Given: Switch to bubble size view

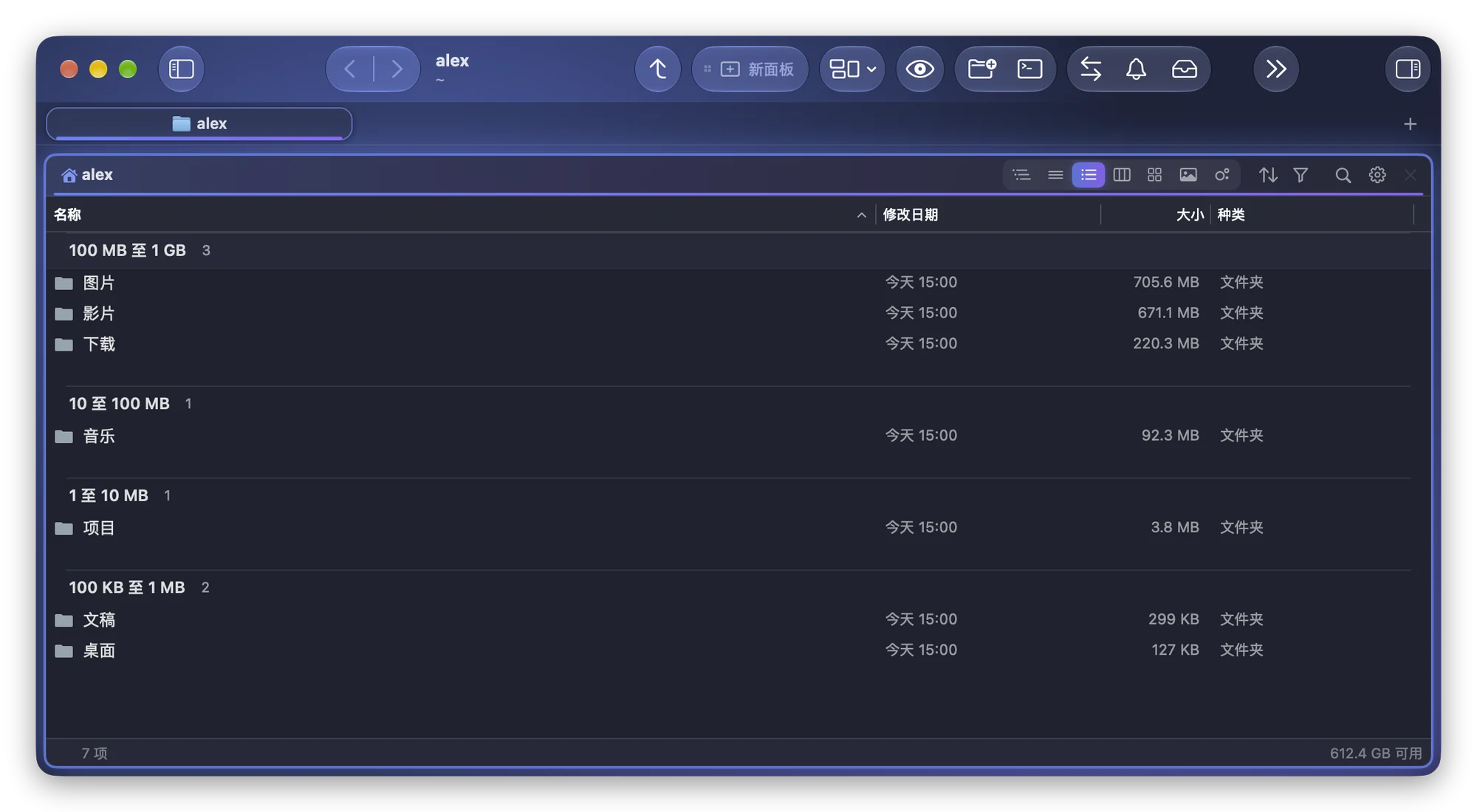Looking at the screenshot, I should (1222, 175).
